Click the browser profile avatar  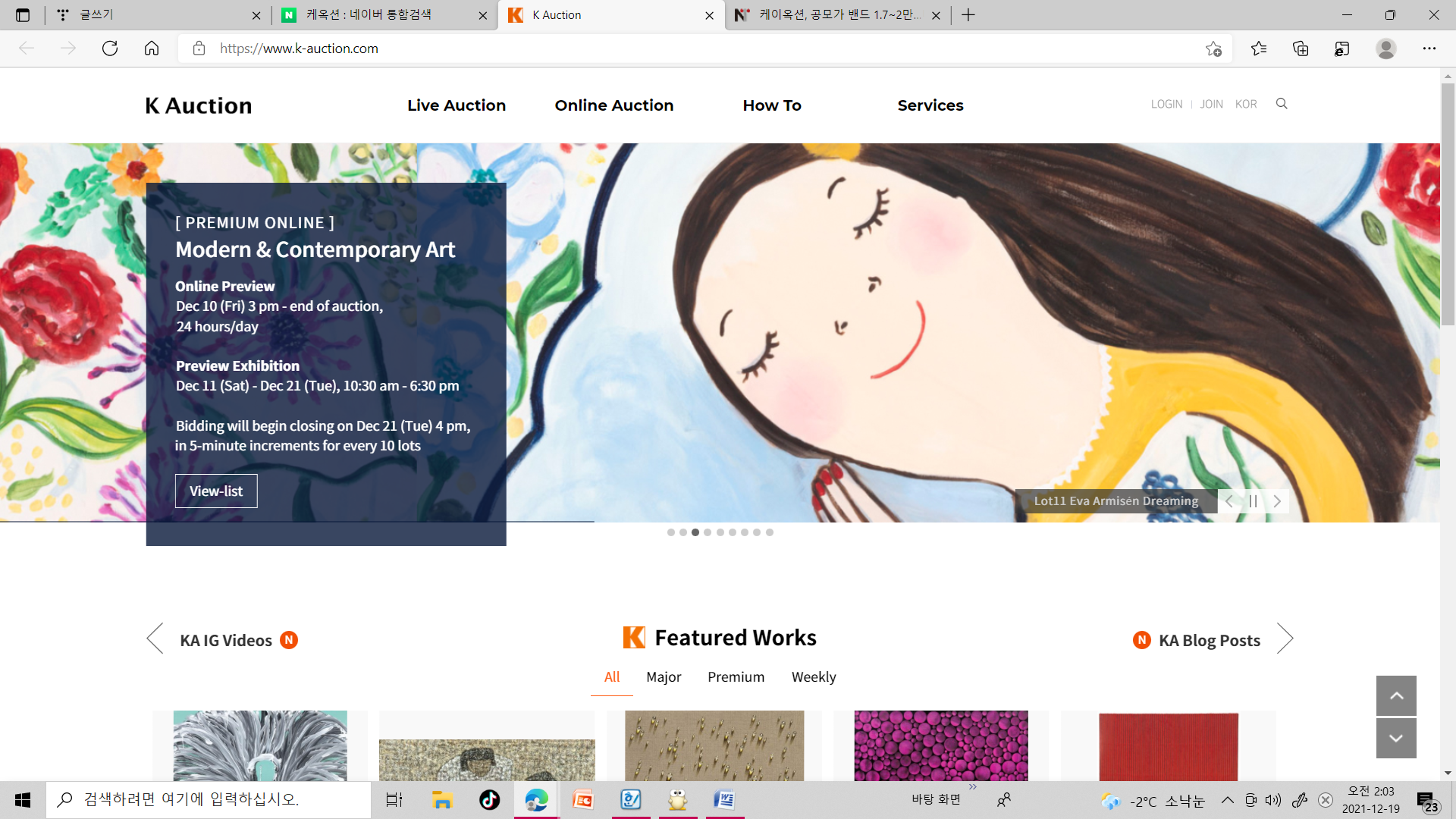[1386, 49]
